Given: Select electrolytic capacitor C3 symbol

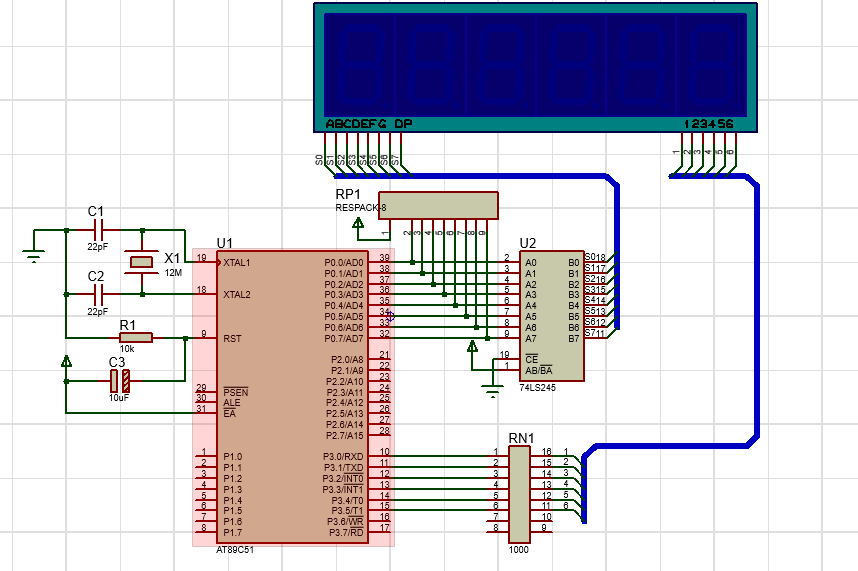Looking at the screenshot, I should pyautogui.click(x=120, y=381).
